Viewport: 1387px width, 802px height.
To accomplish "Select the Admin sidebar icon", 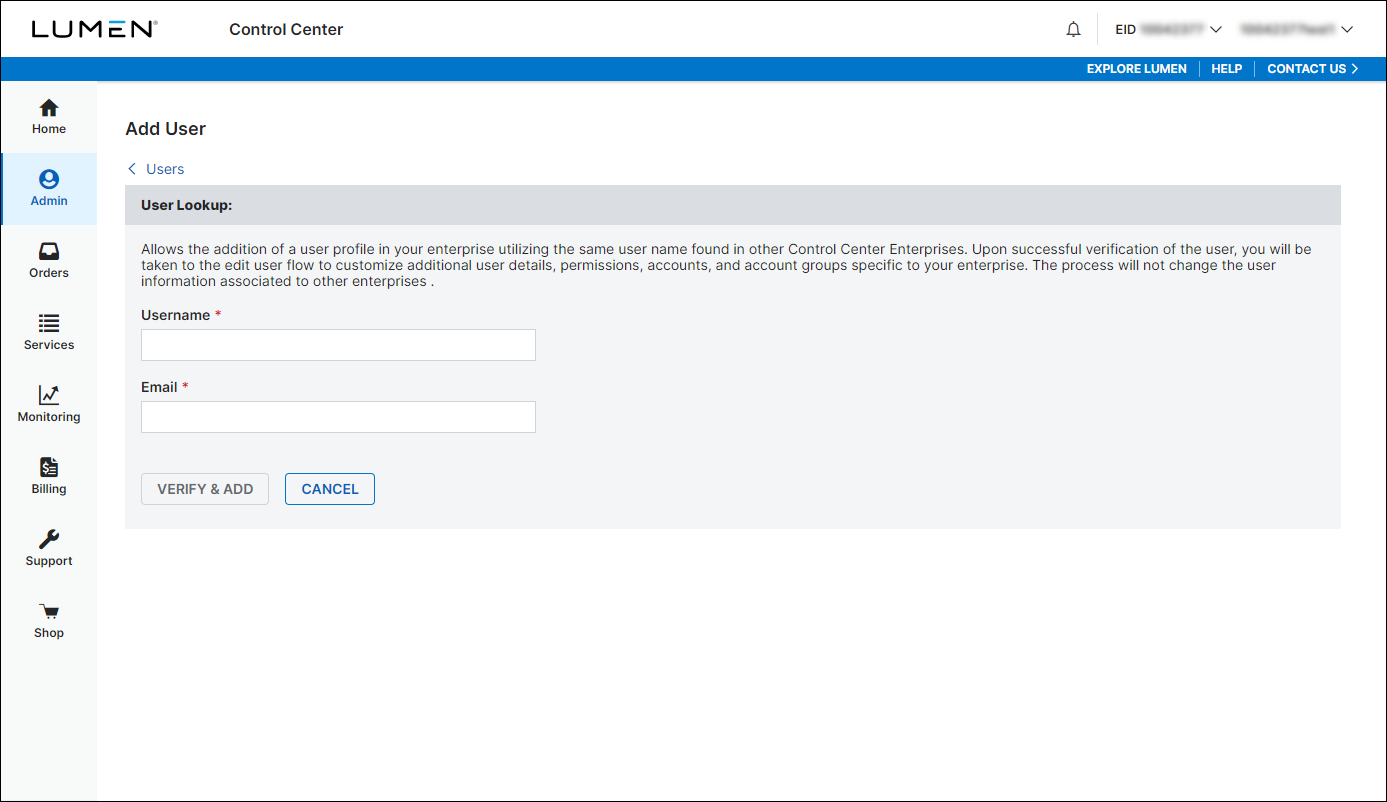I will pyautogui.click(x=48, y=189).
